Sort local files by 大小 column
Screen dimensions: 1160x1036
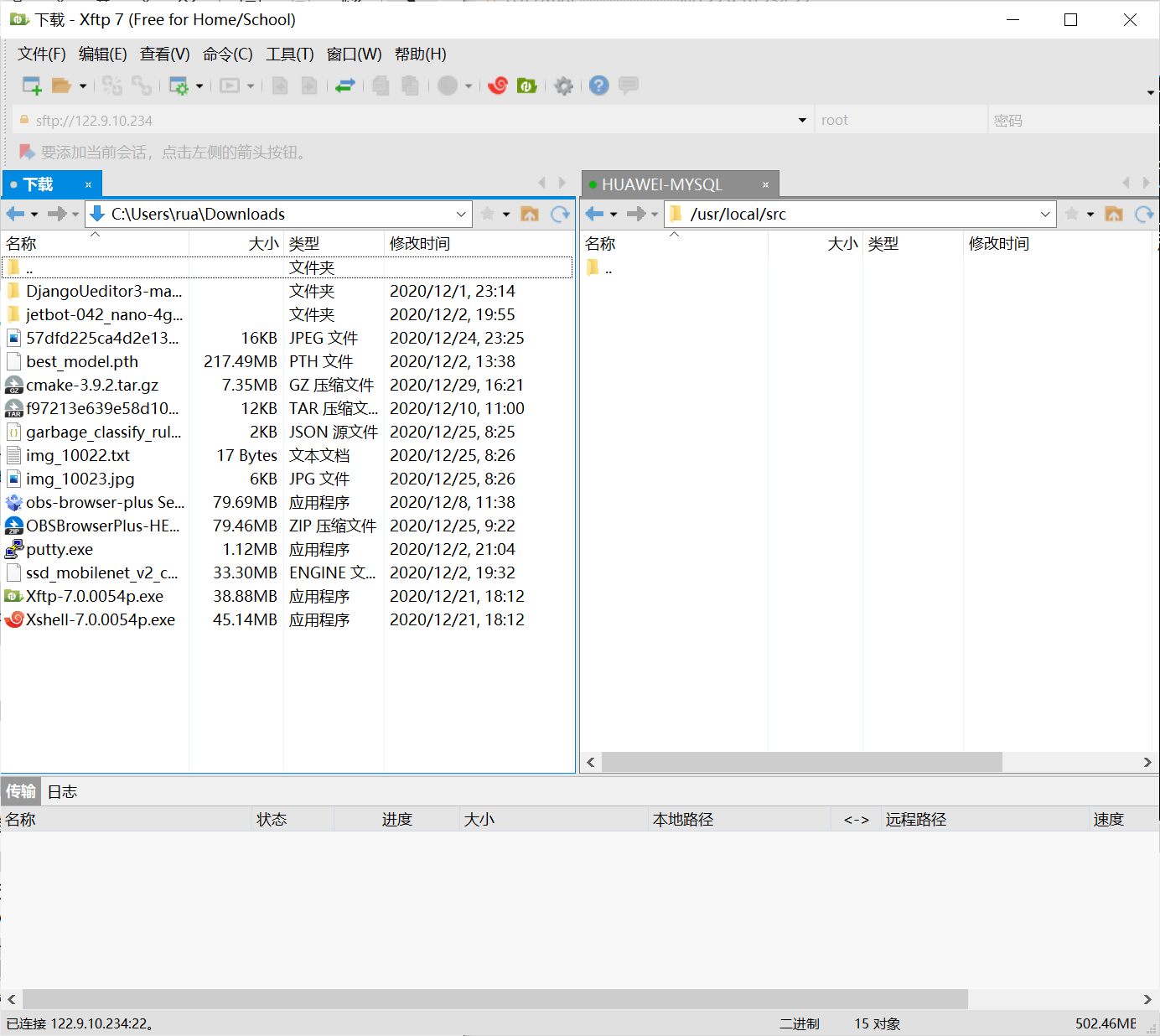(x=236, y=244)
